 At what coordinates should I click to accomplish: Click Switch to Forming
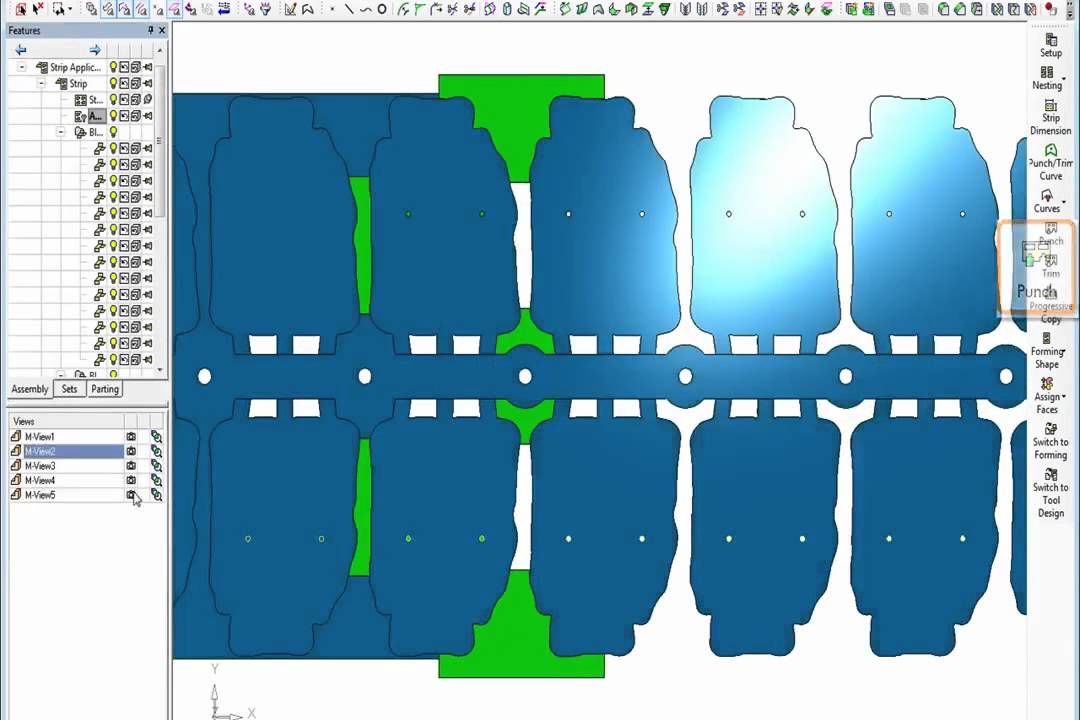pos(1050,441)
